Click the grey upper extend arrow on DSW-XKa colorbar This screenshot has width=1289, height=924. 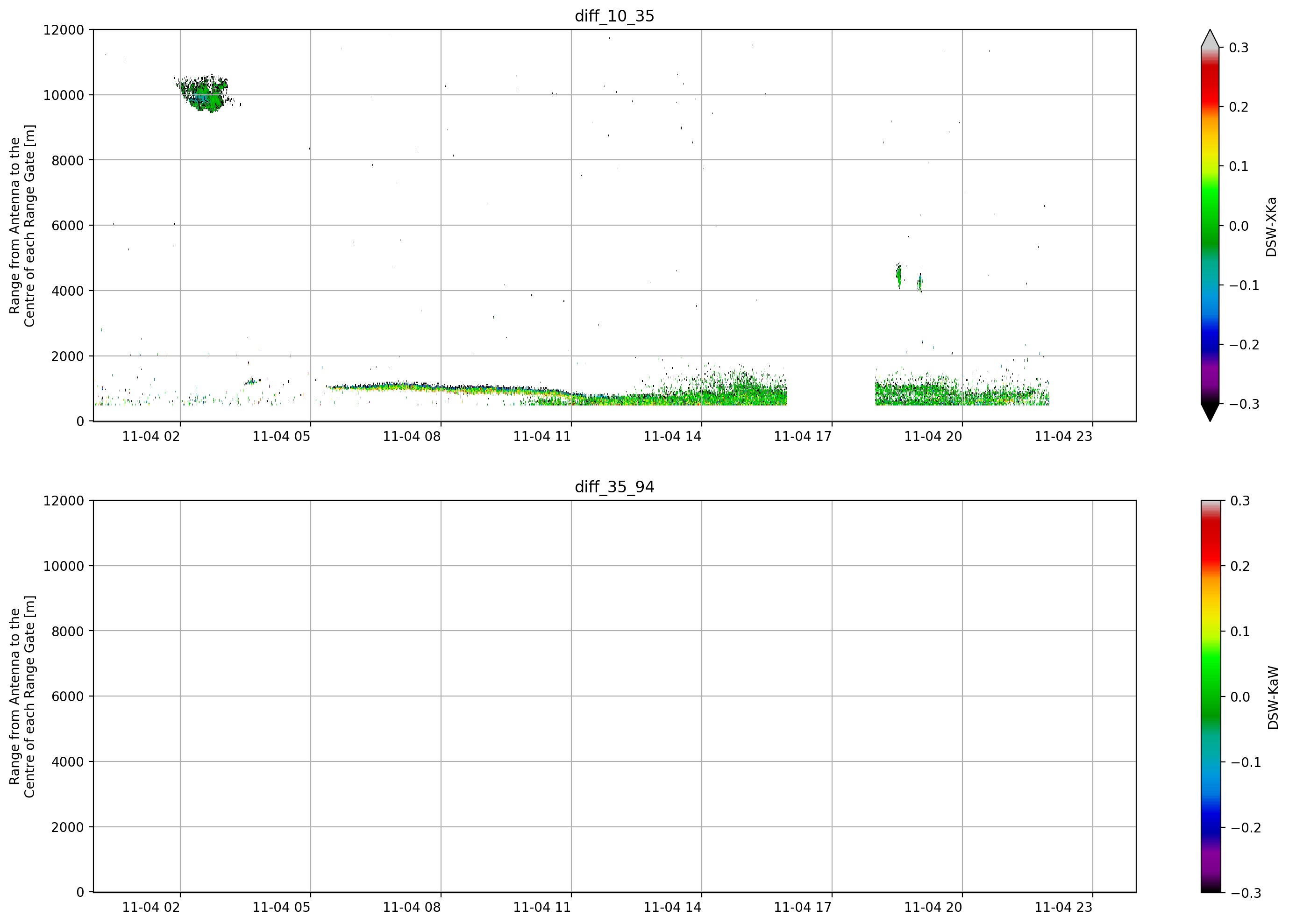click(x=1210, y=39)
